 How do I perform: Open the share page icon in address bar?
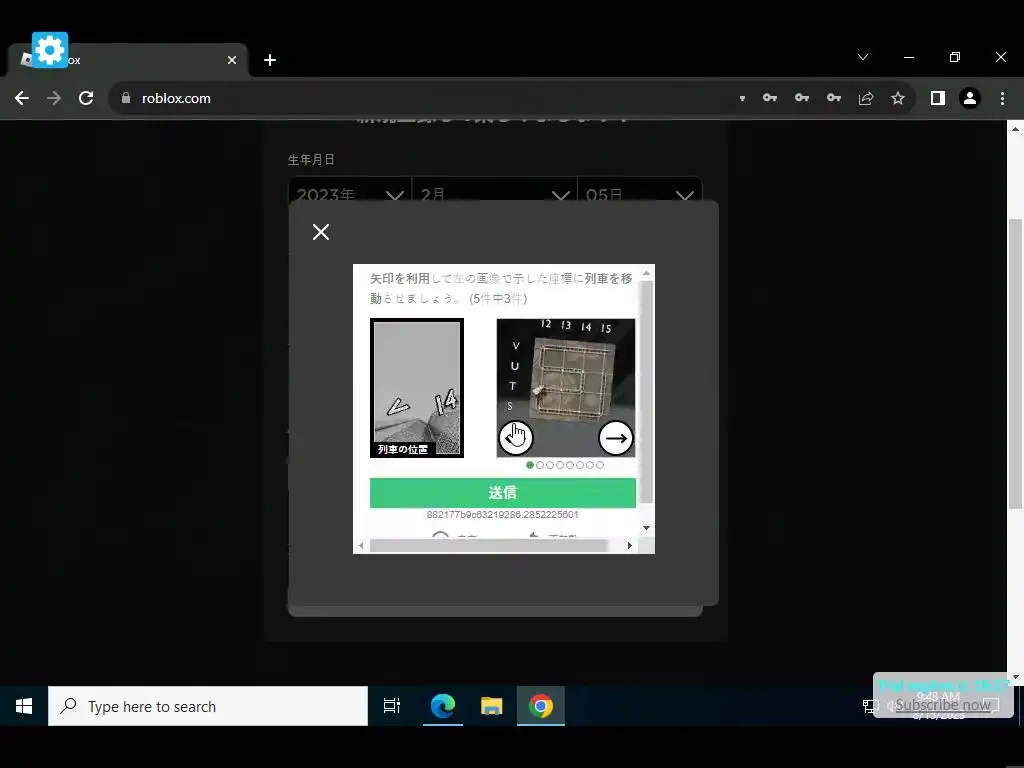pyautogui.click(x=866, y=98)
